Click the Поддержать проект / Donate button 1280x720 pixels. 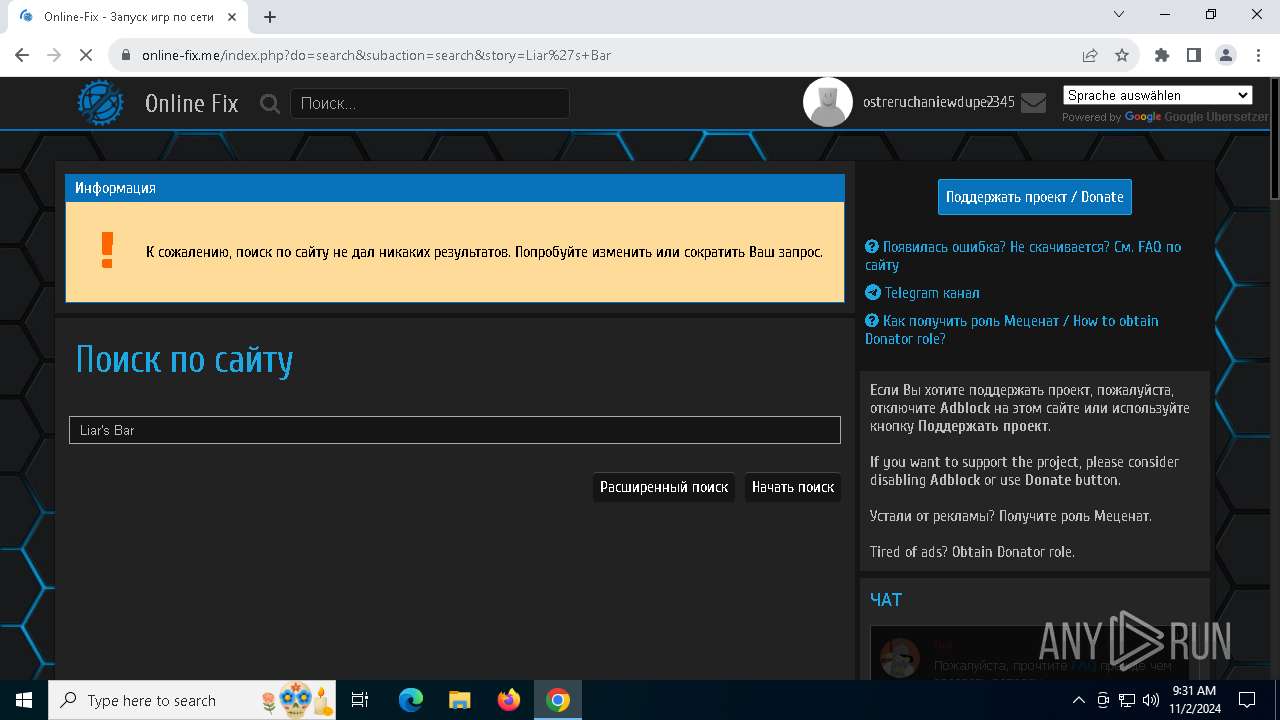(x=1035, y=197)
